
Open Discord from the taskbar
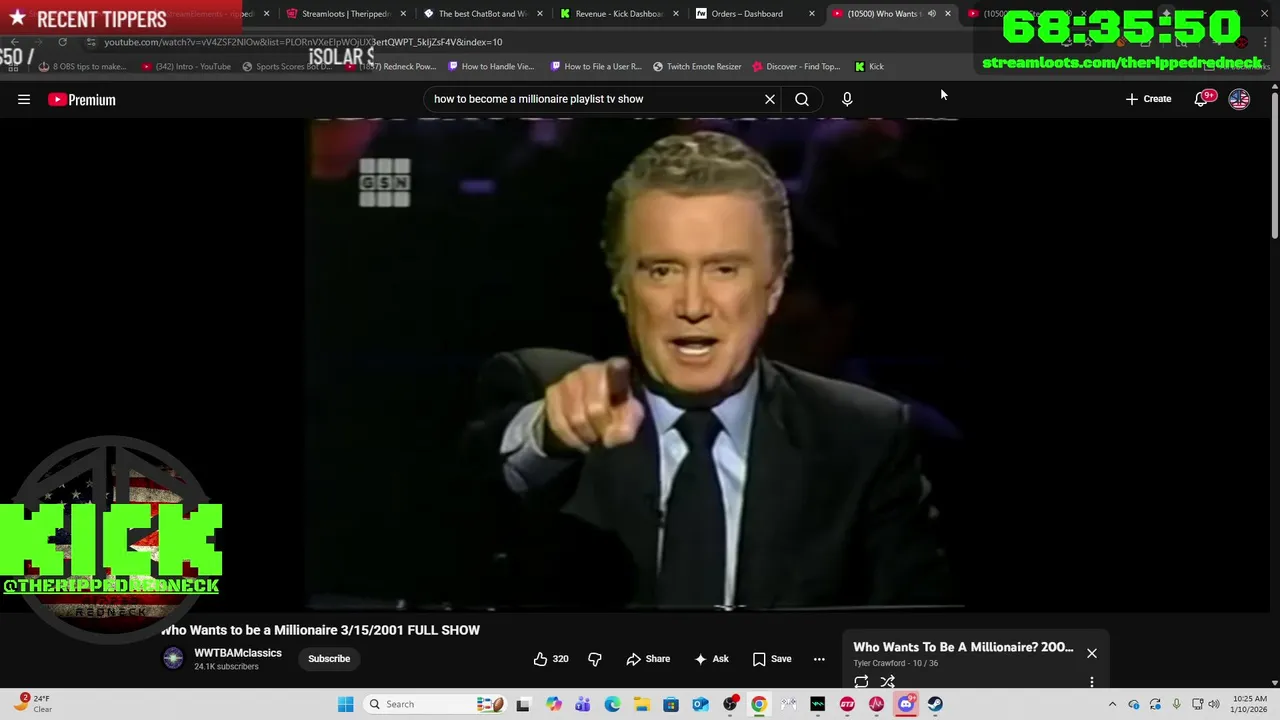pos(906,704)
